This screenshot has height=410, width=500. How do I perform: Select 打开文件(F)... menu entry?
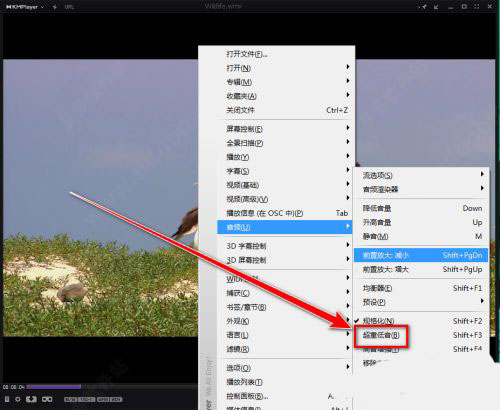[x=286, y=54]
